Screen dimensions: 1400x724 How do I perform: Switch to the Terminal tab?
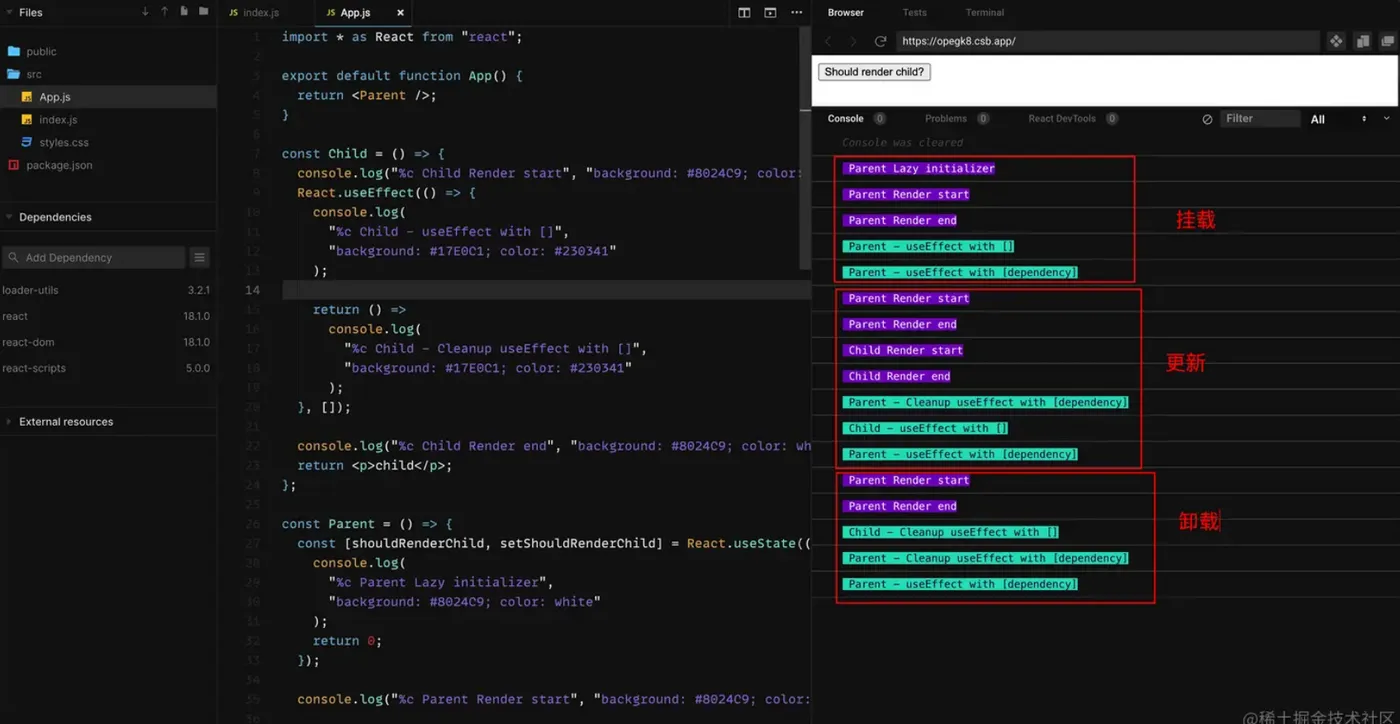984,13
